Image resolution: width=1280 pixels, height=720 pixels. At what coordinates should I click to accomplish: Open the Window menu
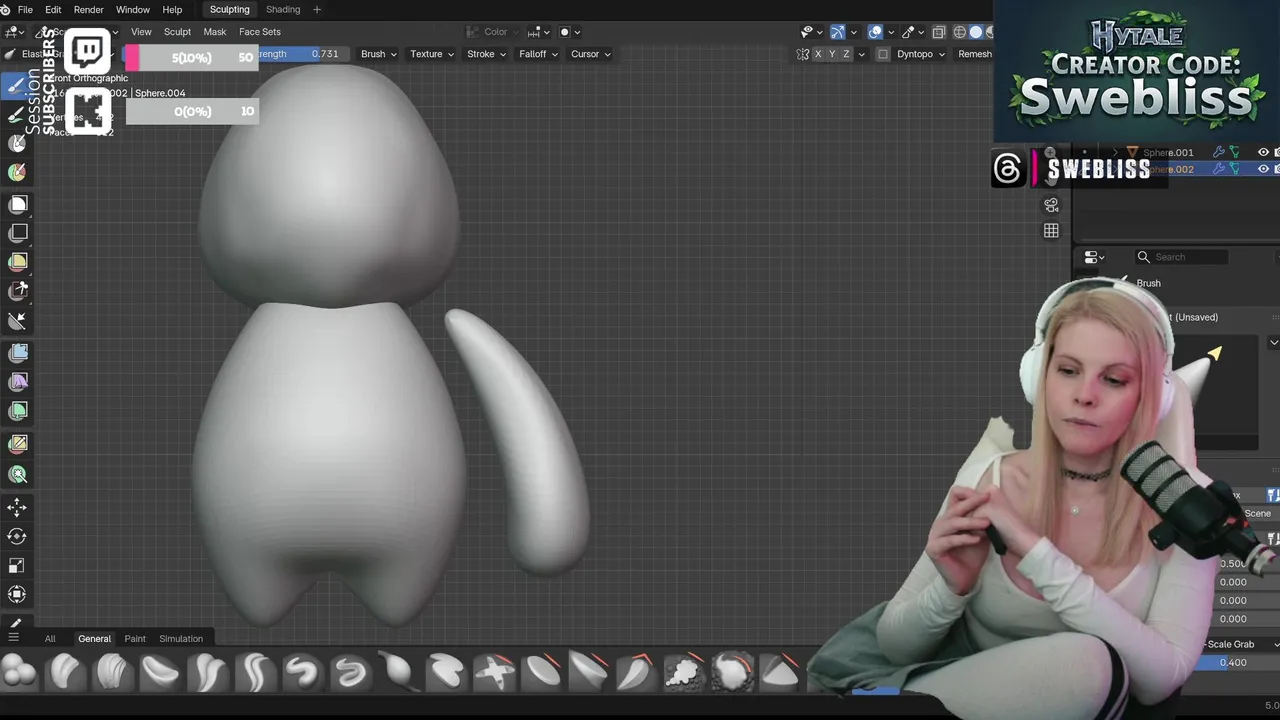pyautogui.click(x=133, y=10)
